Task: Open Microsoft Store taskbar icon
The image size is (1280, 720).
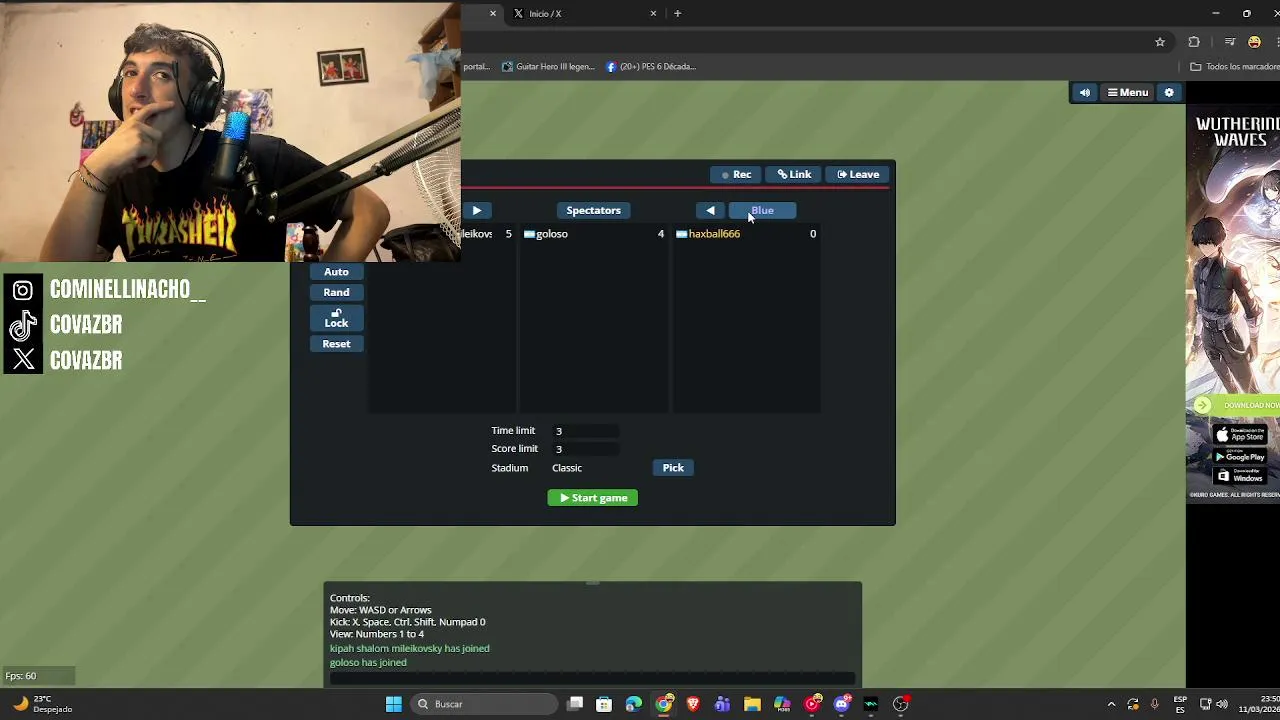Action: (x=604, y=704)
